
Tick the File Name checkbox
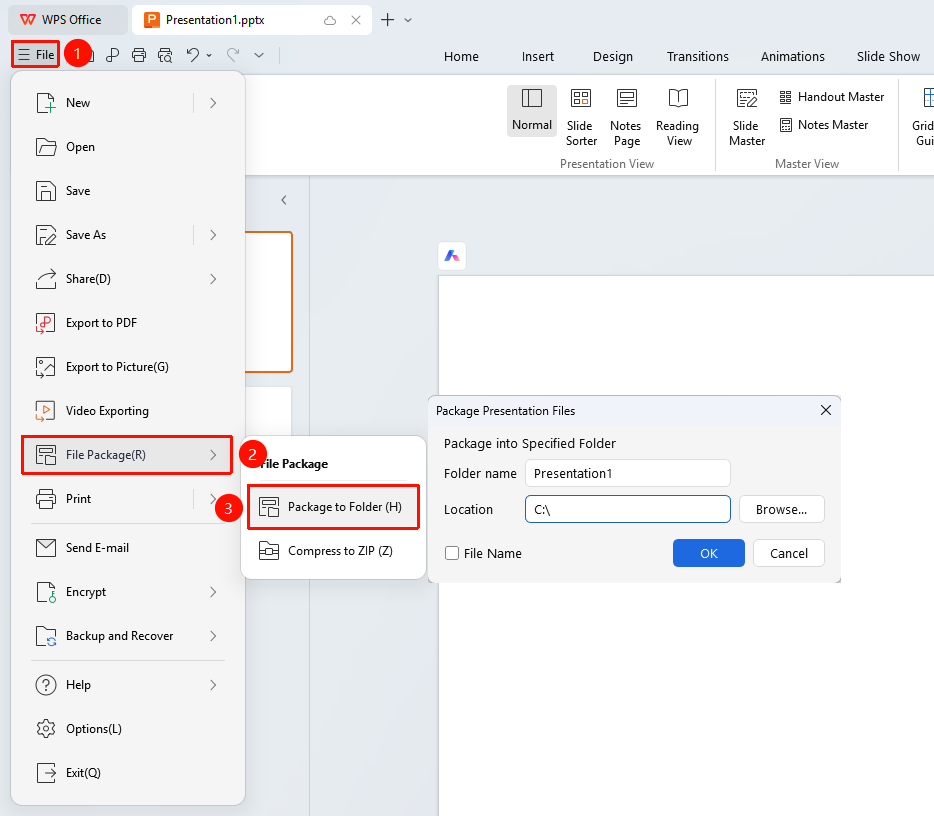(x=452, y=553)
